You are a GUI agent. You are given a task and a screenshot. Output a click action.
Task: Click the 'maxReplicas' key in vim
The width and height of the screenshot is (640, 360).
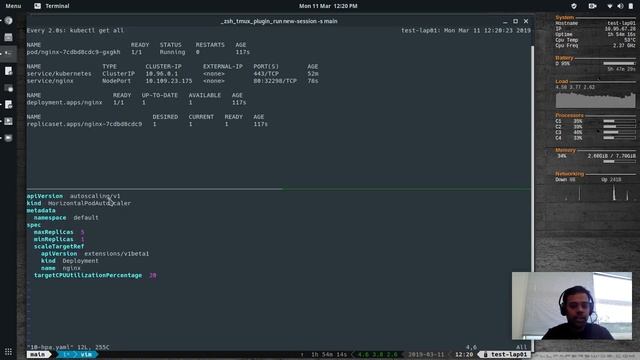tap(53, 232)
